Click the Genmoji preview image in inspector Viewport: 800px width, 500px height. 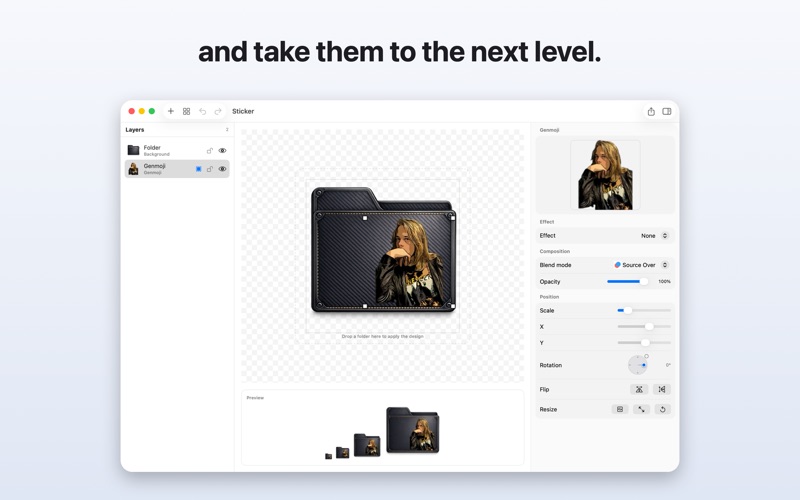[x=605, y=174]
